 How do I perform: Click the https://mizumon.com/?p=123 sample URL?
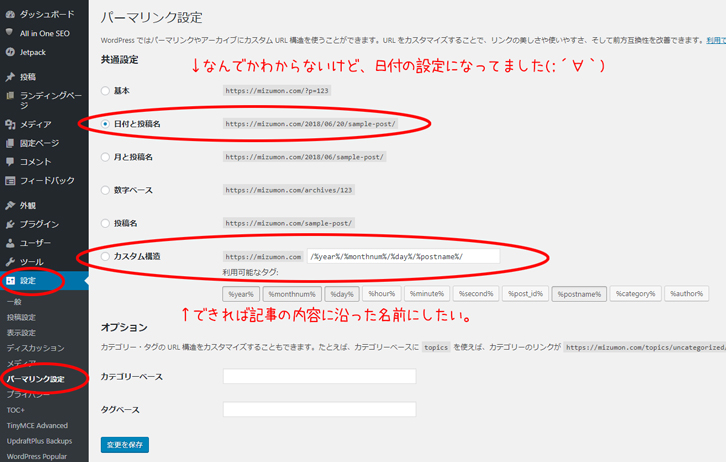click(277, 91)
